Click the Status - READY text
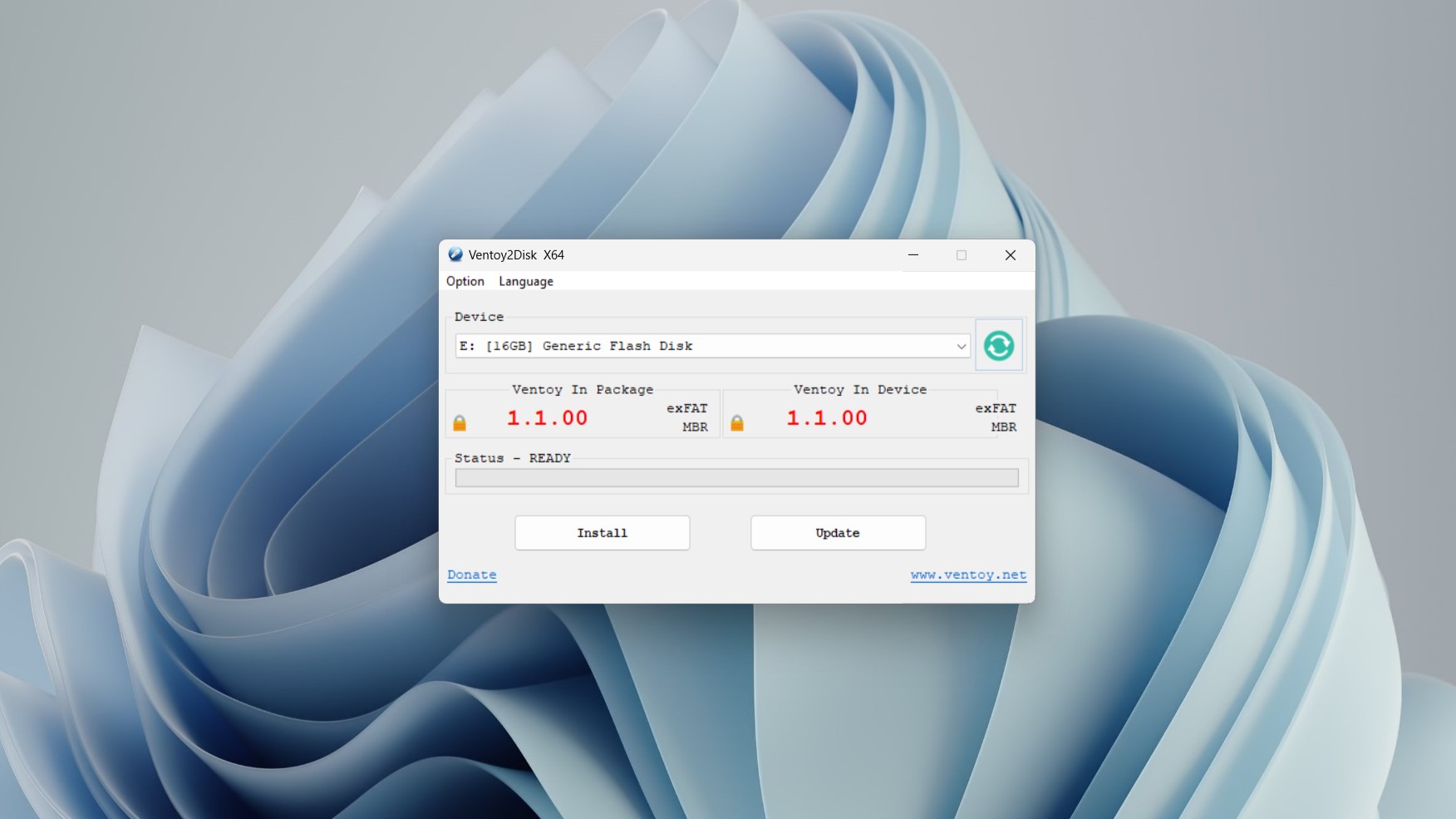This screenshot has width=1456, height=819. tap(513, 458)
